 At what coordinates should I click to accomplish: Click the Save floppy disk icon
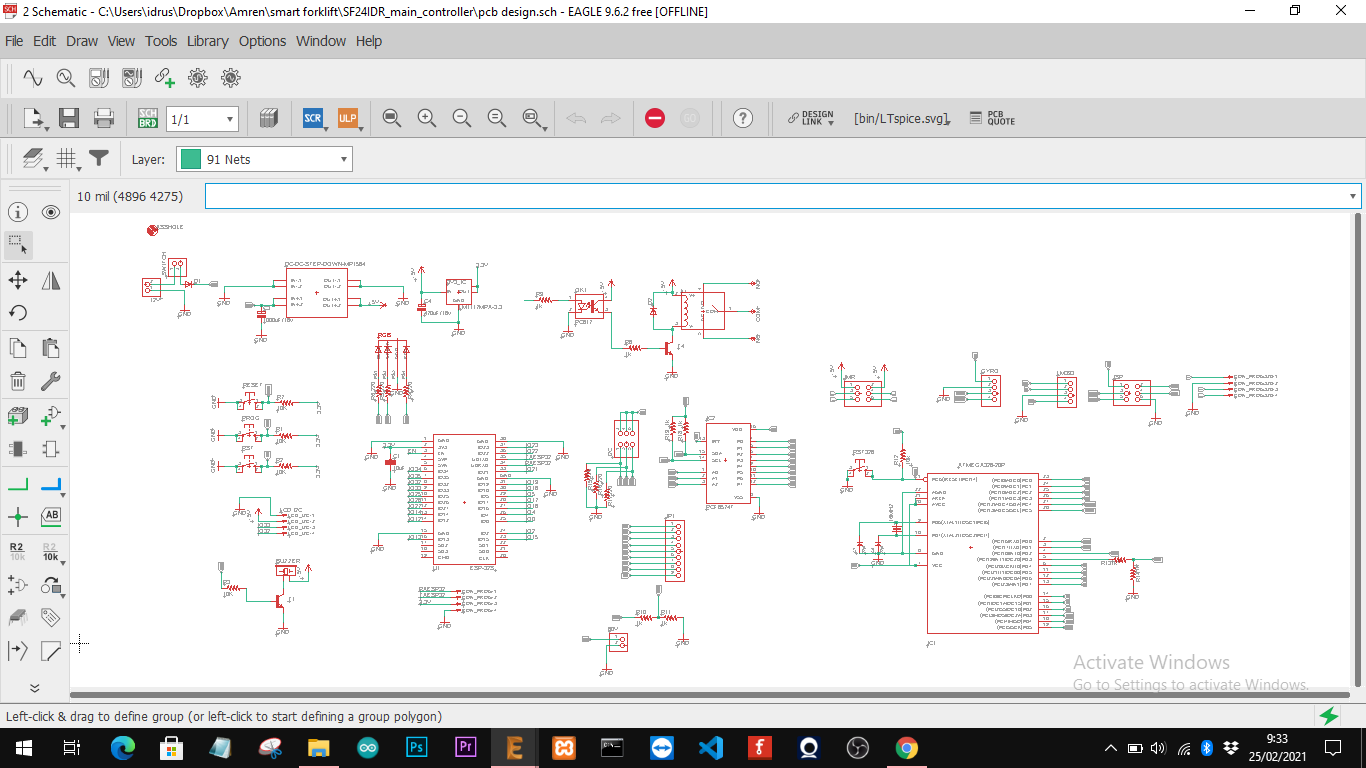[x=68, y=119]
